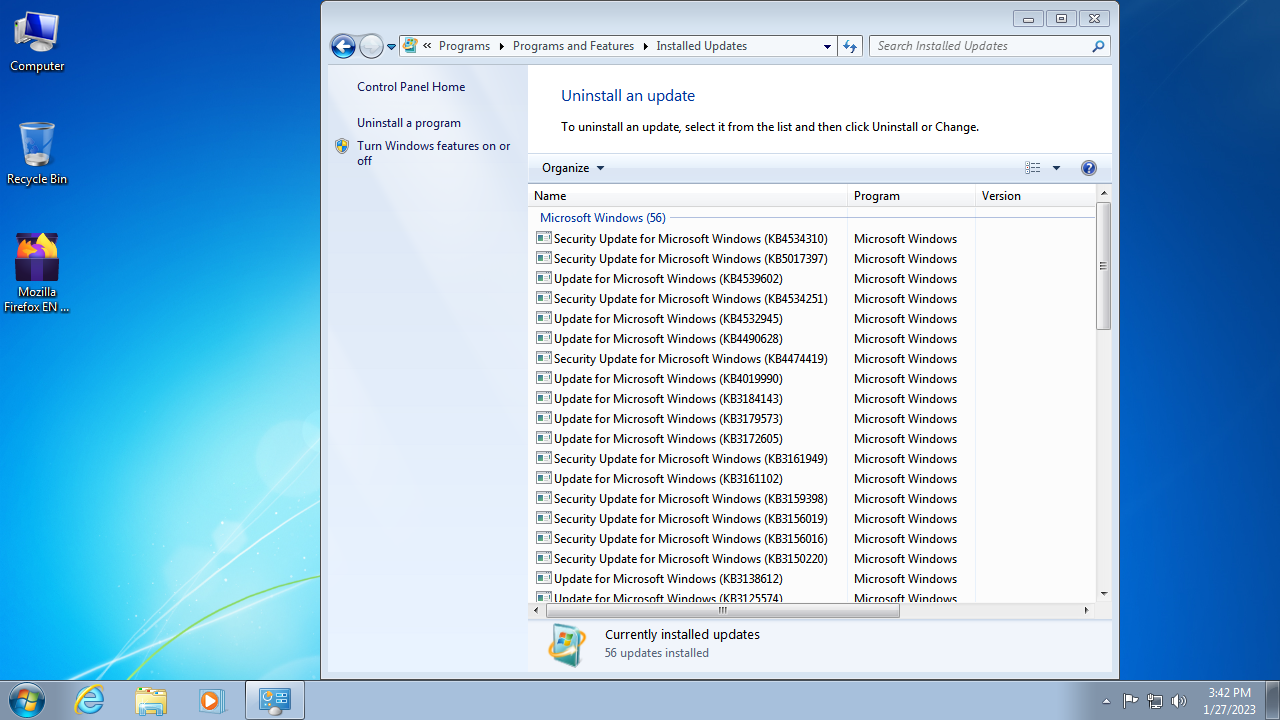Image resolution: width=1280 pixels, height=720 pixels.
Task: Open network status tray icon
Action: [x=1155, y=701]
